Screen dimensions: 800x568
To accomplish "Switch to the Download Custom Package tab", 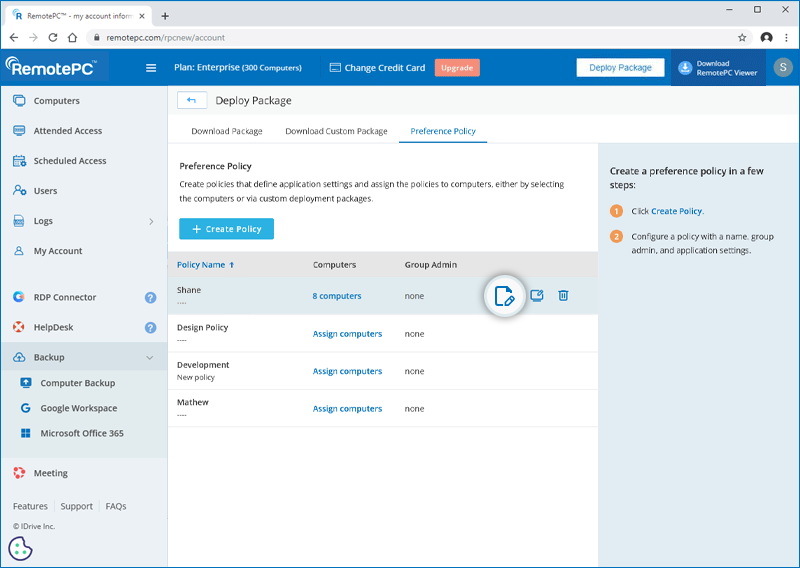I will click(336, 131).
